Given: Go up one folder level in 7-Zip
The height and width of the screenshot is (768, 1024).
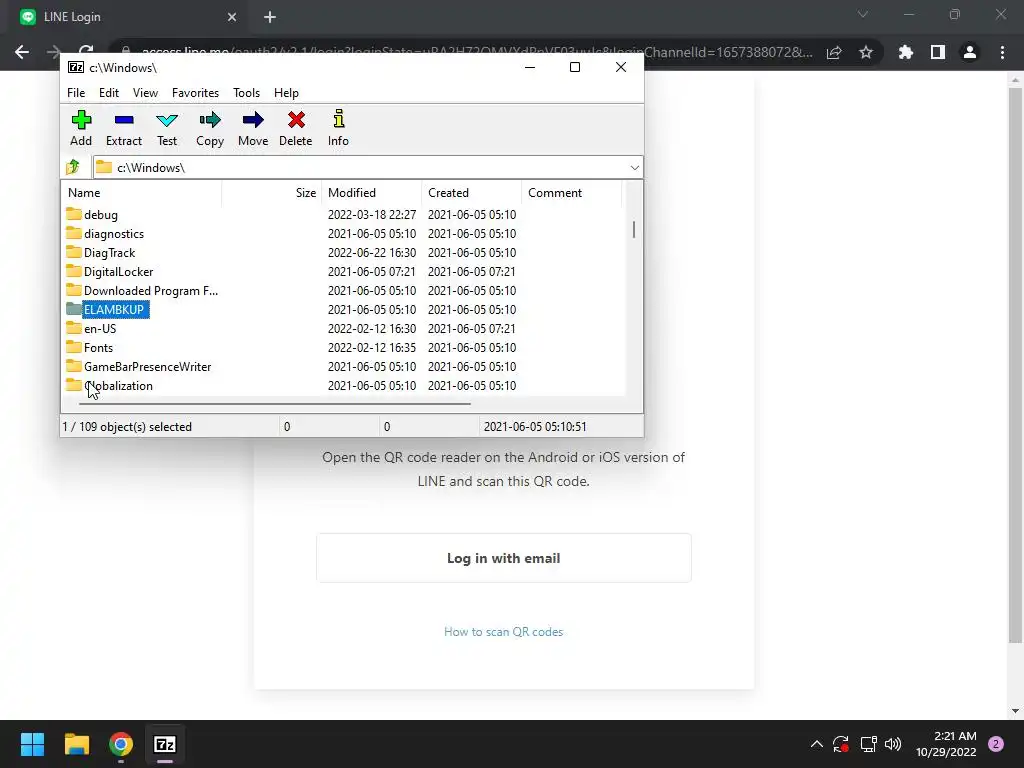Looking at the screenshot, I should click(x=73, y=167).
